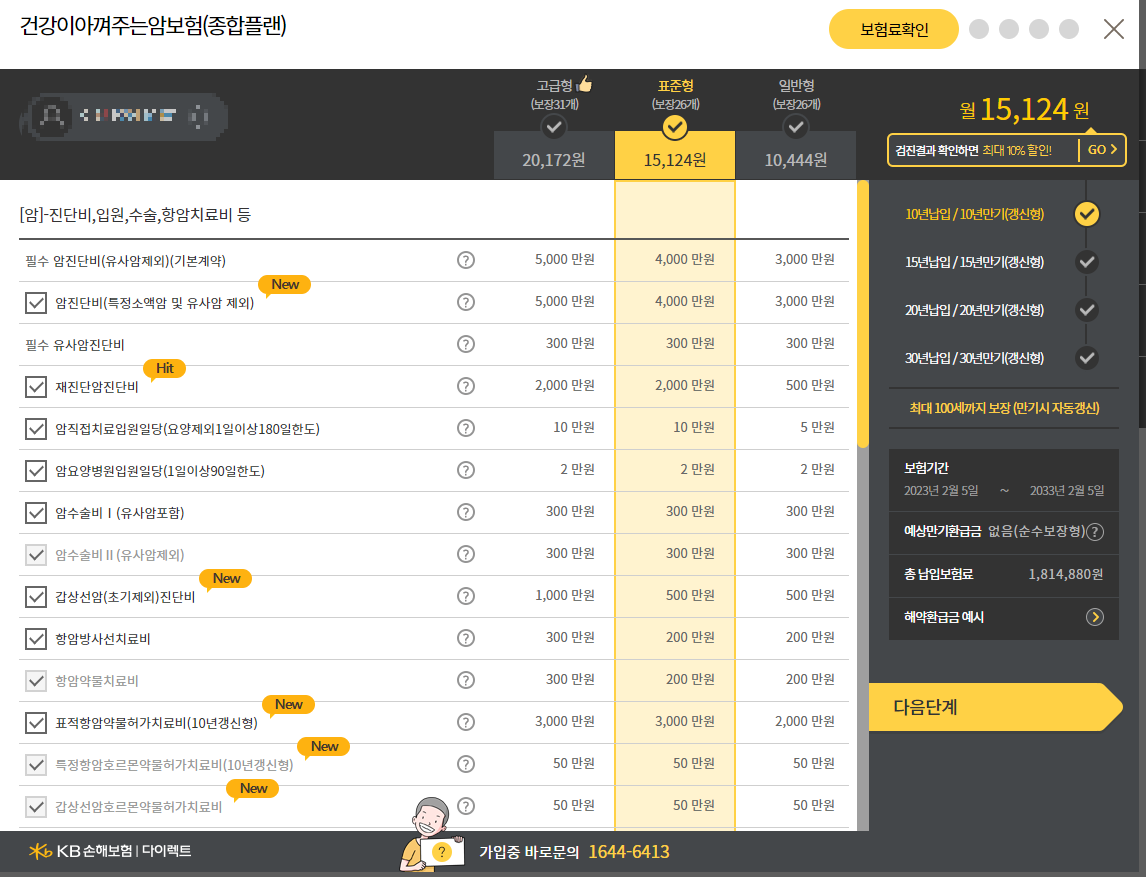This screenshot has width=1146, height=877.
Task: Open help icon for 항암약물치료비
Action: click(466, 680)
